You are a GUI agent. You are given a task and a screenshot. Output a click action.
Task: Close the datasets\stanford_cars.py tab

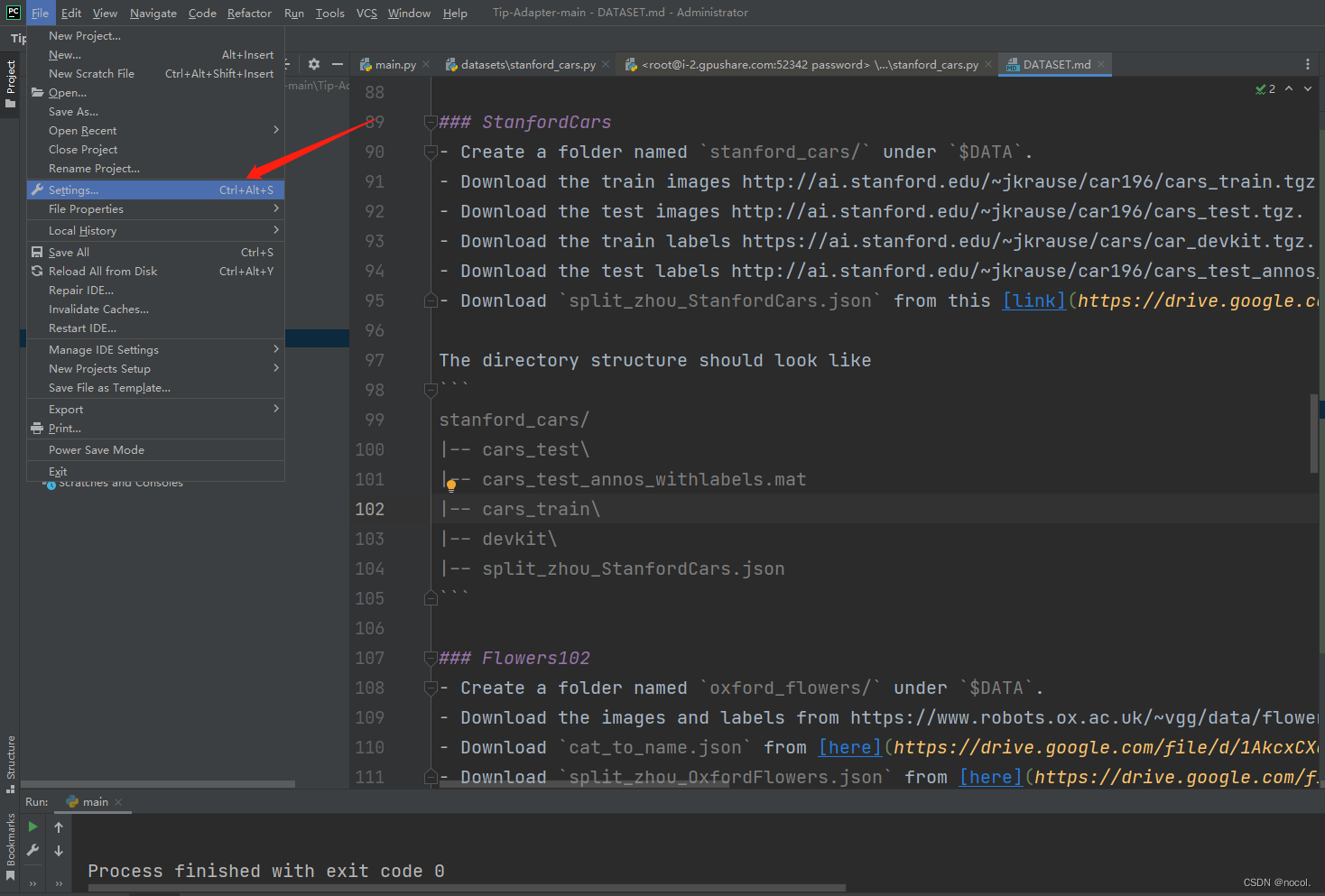pyautogui.click(x=606, y=65)
